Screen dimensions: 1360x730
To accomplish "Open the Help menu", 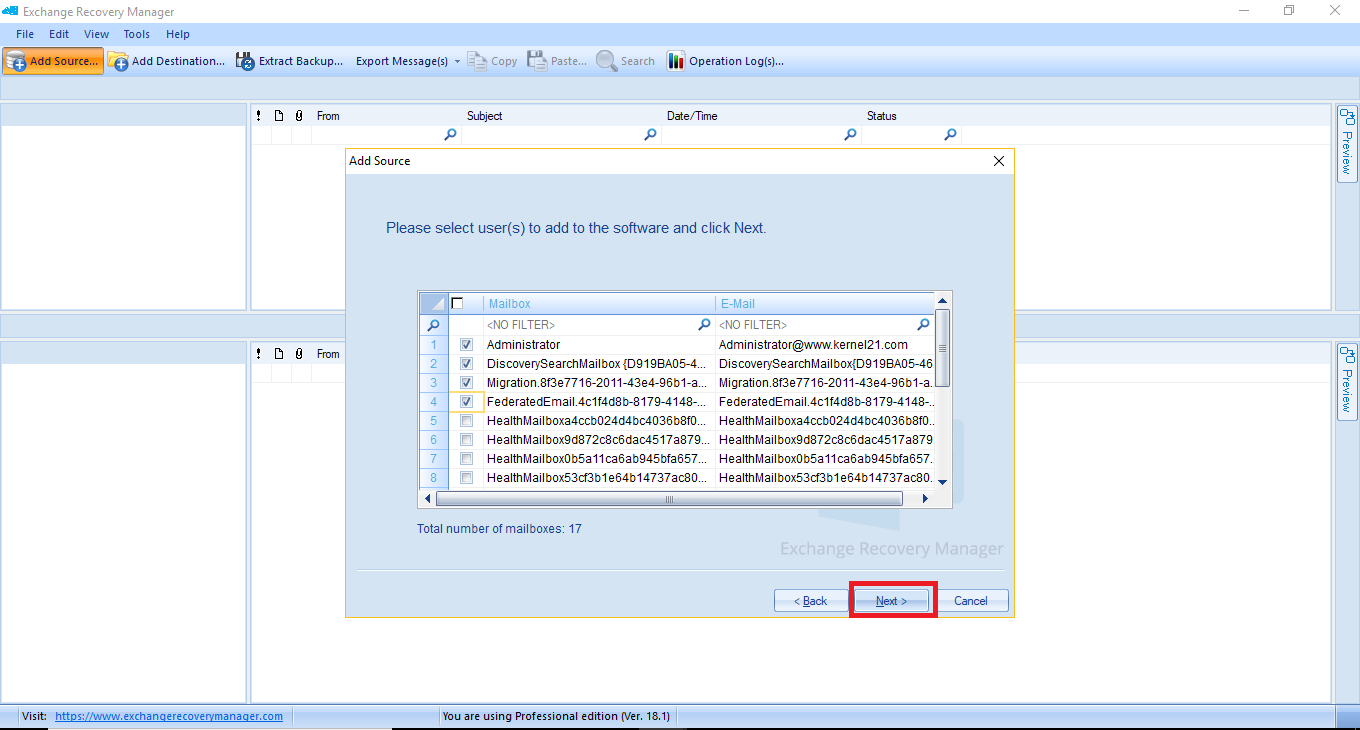I will (178, 34).
